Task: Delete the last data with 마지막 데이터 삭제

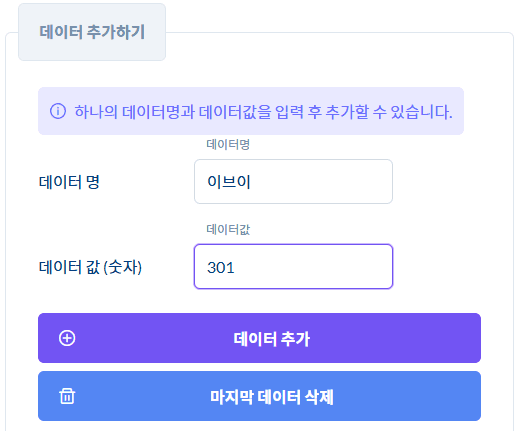Action: (x=259, y=396)
